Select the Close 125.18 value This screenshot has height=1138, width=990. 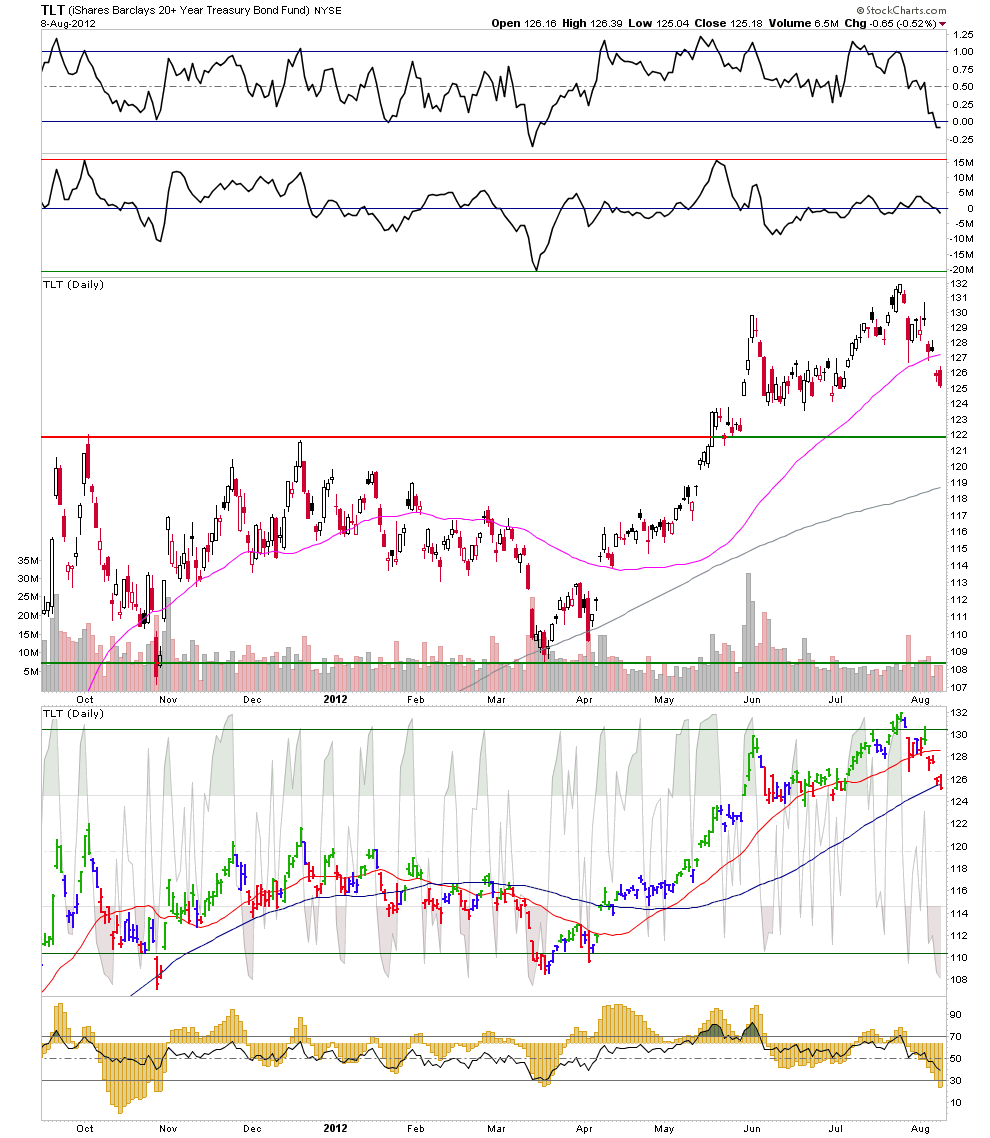[x=729, y=23]
